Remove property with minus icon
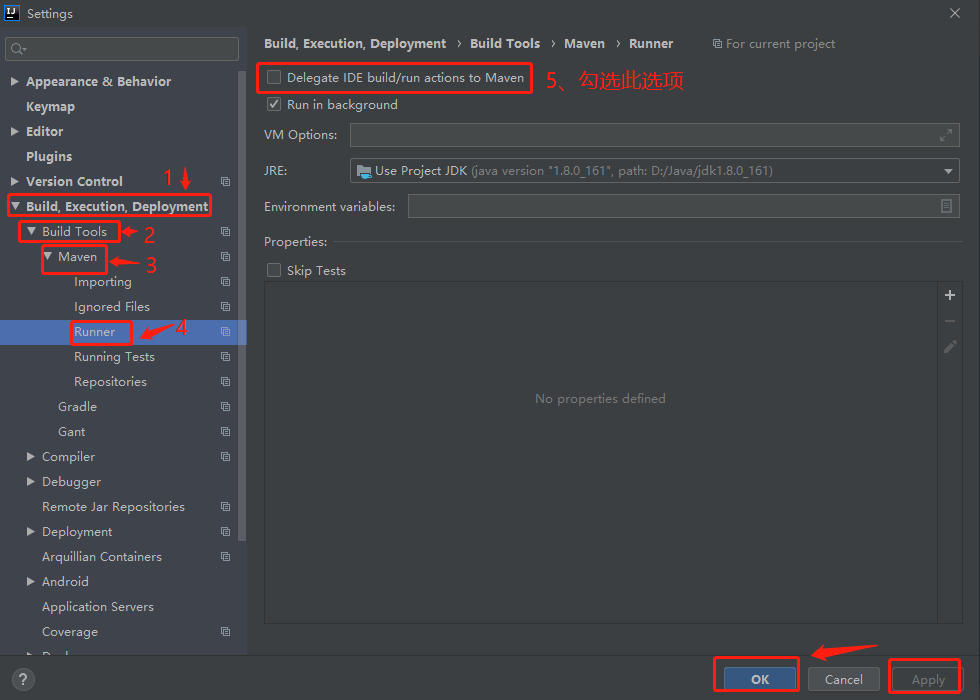 click(950, 321)
